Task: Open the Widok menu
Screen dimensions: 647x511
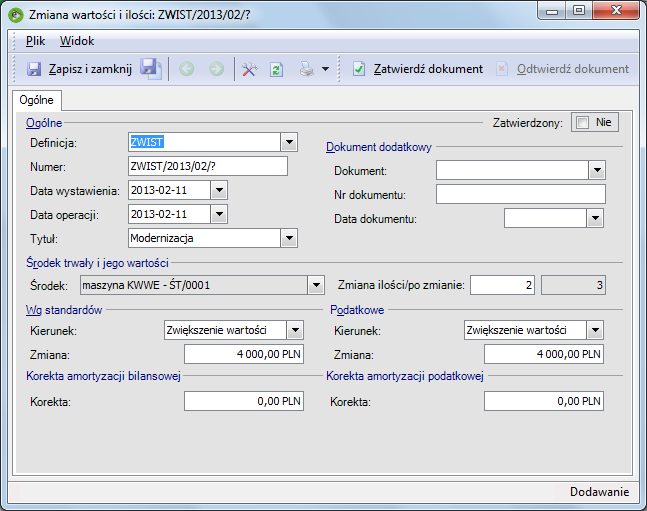Action: tap(77, 41)
